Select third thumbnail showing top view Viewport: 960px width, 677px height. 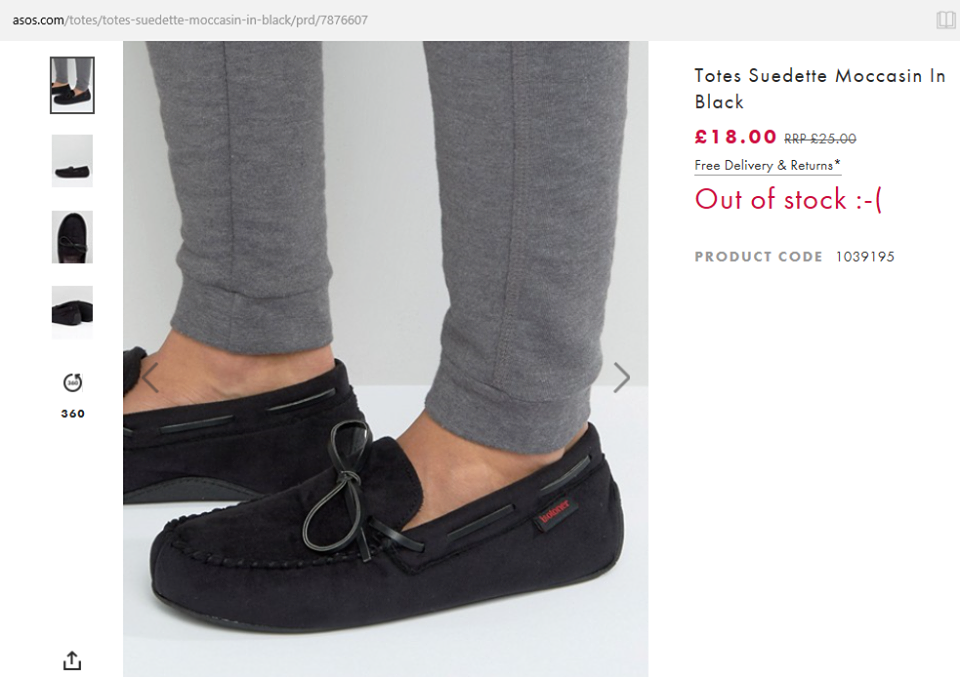72,237
